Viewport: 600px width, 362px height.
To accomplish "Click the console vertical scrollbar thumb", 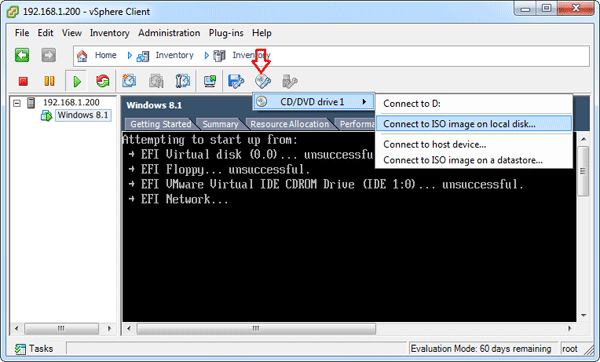I will click(584, 171).
